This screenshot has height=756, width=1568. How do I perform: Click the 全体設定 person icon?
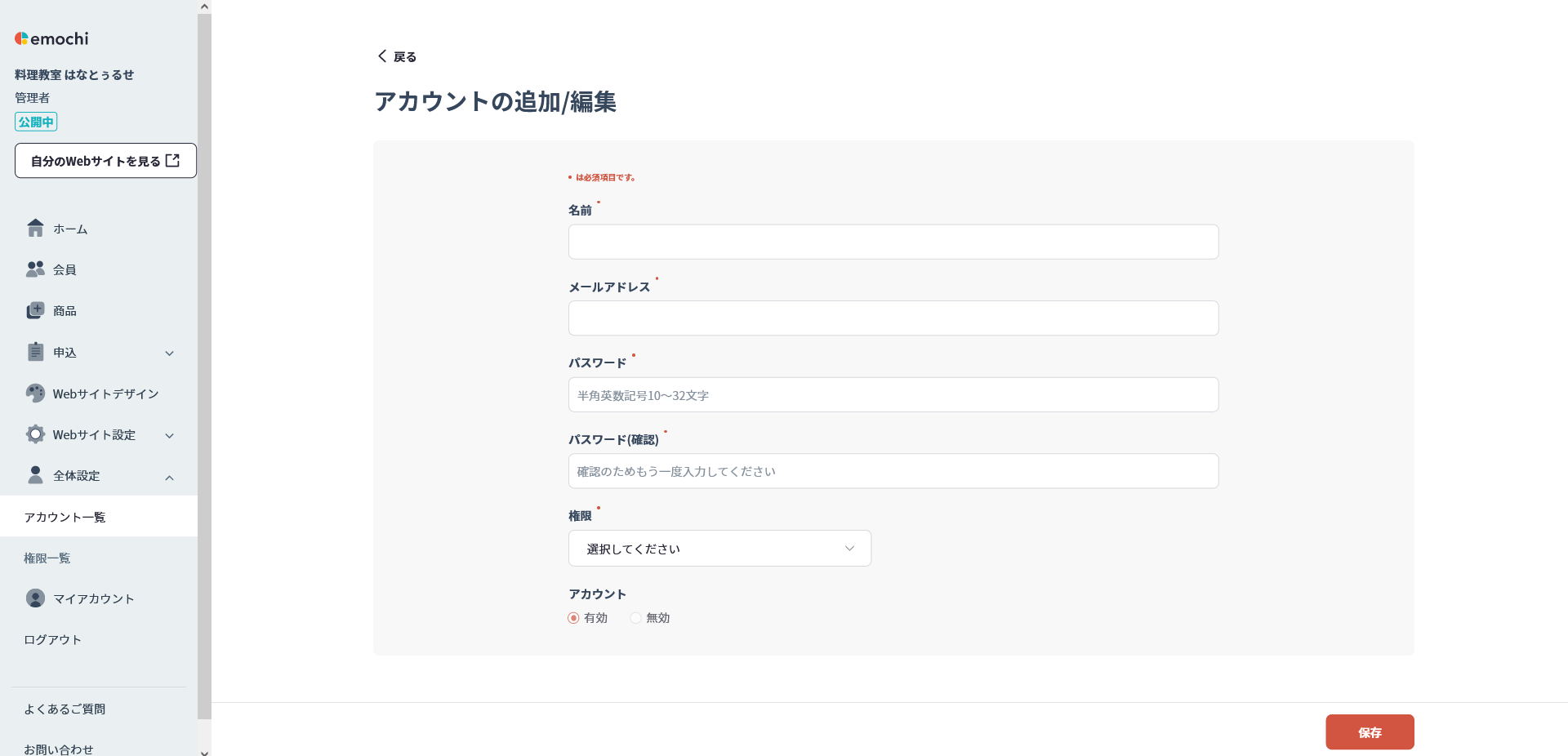pos(35,474)
